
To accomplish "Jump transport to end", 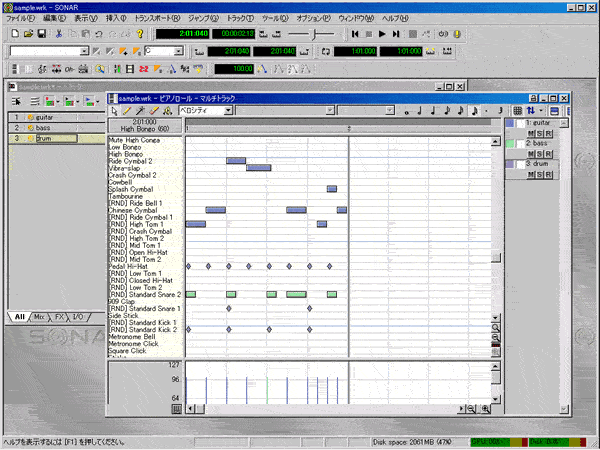I will 396,34.
